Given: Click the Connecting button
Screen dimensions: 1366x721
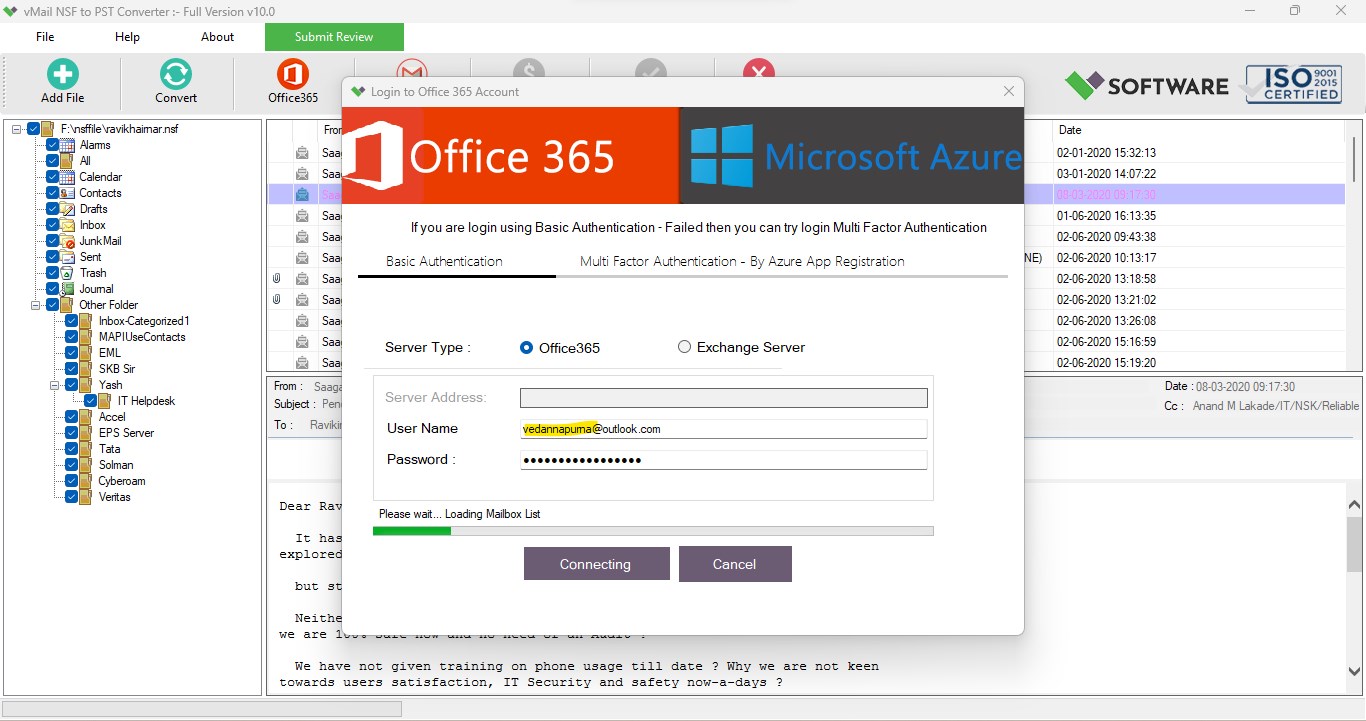Looking at the screenshot, I should click(x=596, y=564).
